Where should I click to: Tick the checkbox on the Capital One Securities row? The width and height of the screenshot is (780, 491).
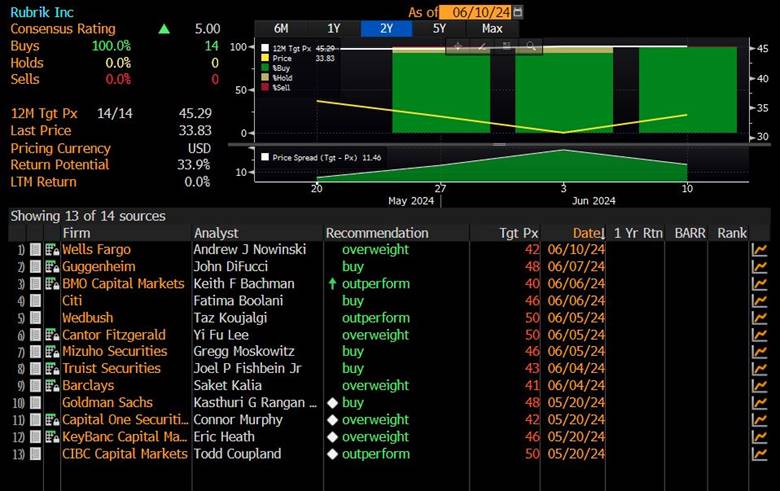tap(35, 420)
